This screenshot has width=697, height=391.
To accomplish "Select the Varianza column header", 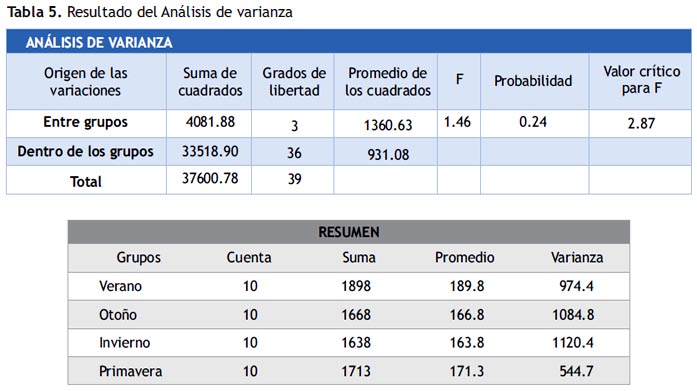I will tap(577, 257).
